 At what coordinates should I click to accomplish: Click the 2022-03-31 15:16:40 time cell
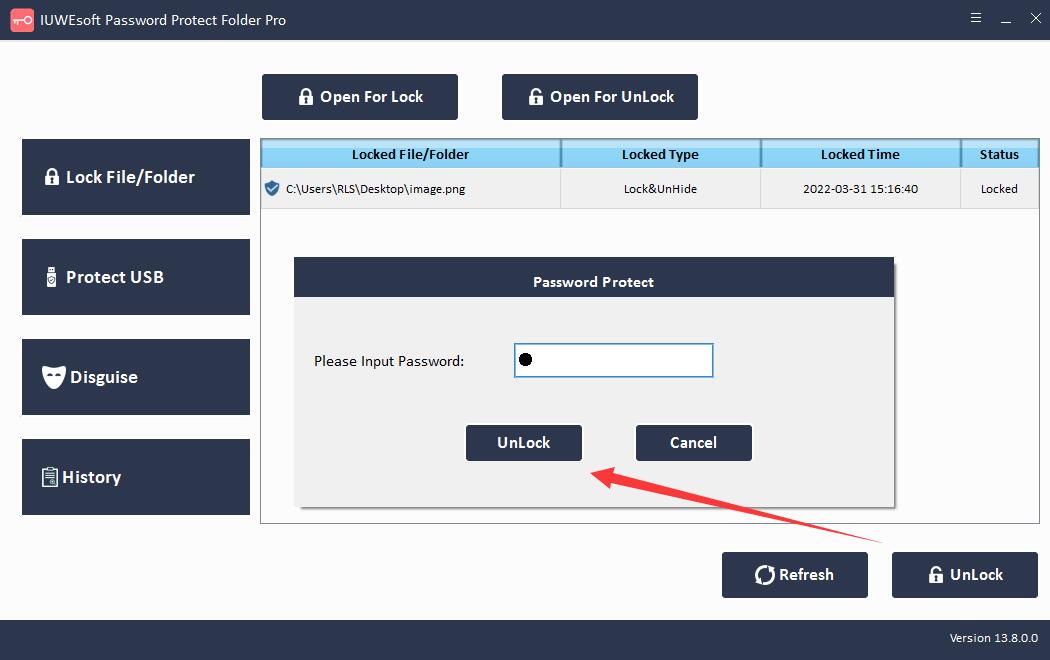click(860, 189)
